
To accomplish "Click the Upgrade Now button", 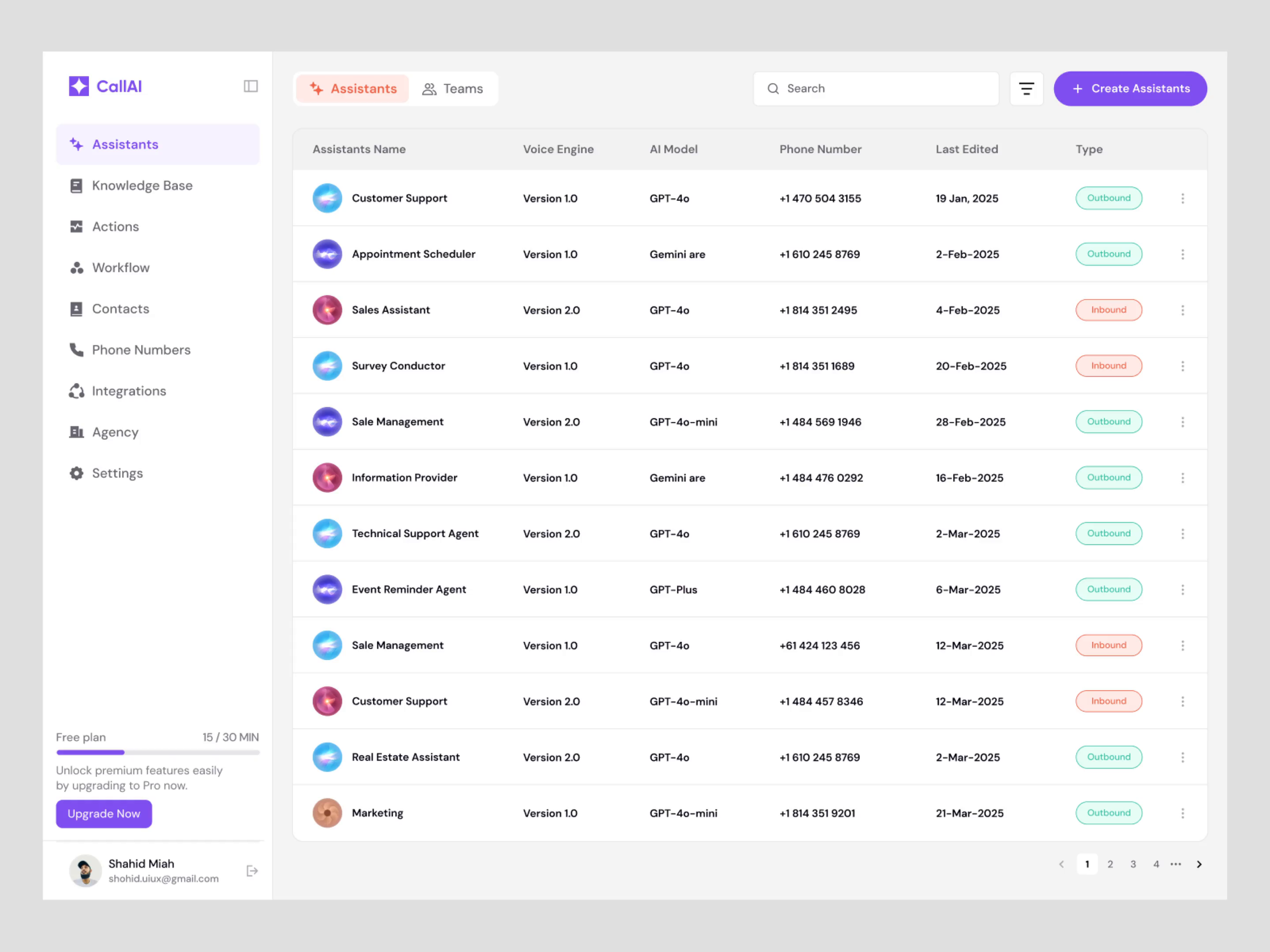I will coord(103,813).
